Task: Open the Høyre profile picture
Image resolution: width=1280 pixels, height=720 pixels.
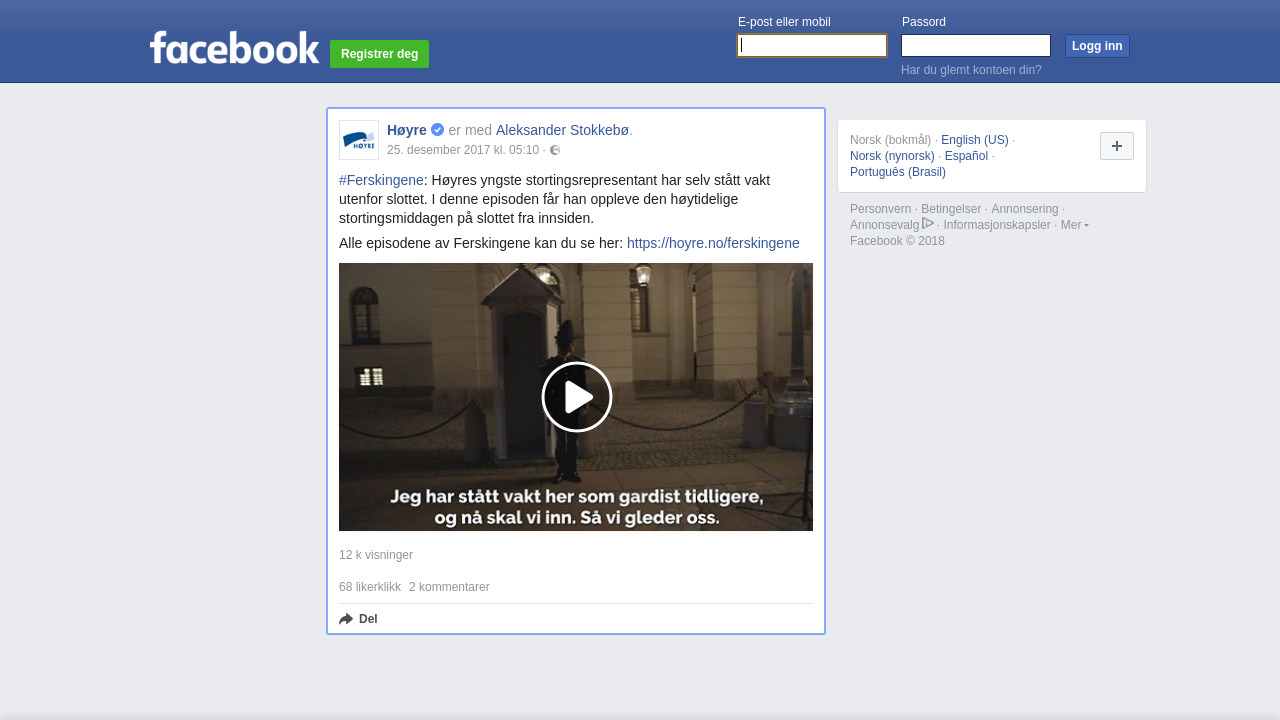Action: (x=359, y=140)
